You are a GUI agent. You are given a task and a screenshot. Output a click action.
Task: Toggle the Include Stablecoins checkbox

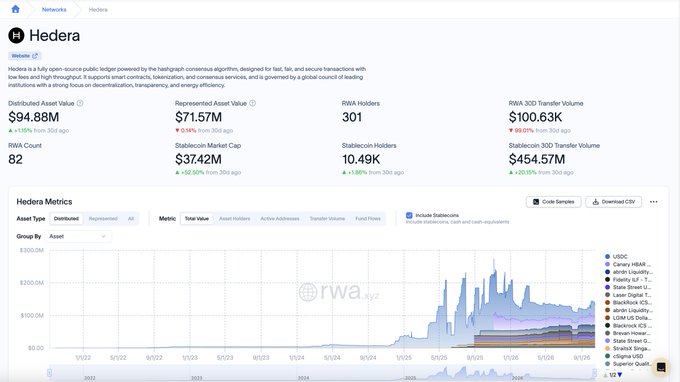click(409, 215)
